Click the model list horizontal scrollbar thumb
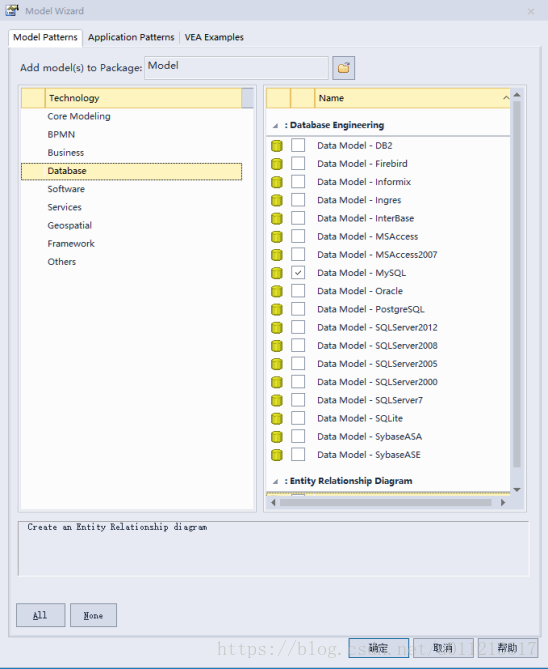 (x=386, y=503)
